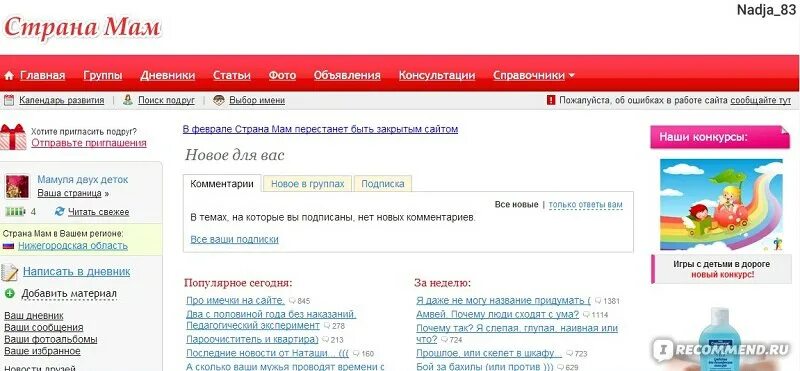
Task: Open Поиск подруг link
Action: point(166,101)
